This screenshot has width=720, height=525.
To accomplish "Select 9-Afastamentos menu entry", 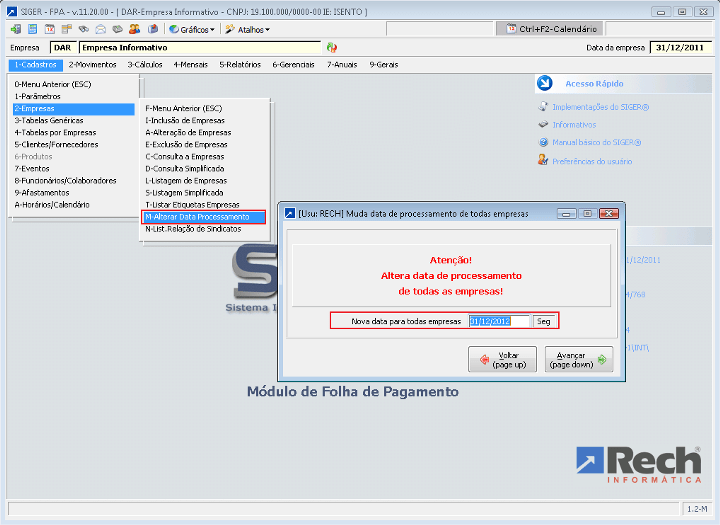I will pyautogui.click(x=73, y=192).
